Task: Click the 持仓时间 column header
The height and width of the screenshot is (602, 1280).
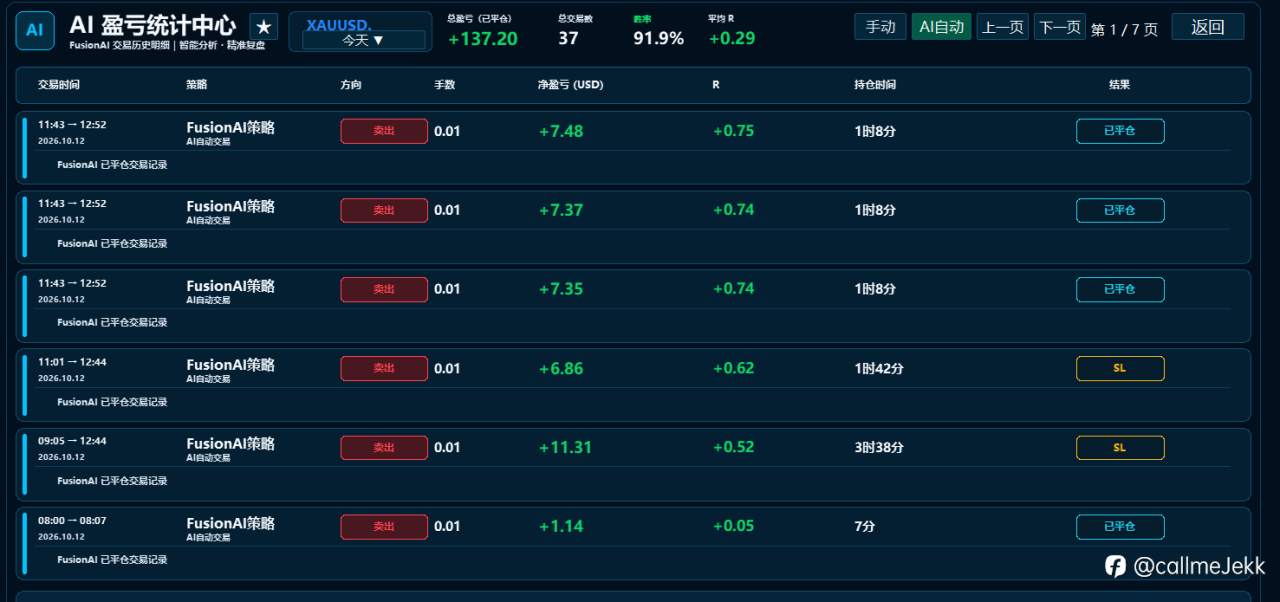Action: pyautogui.click(x=875, y=85)
